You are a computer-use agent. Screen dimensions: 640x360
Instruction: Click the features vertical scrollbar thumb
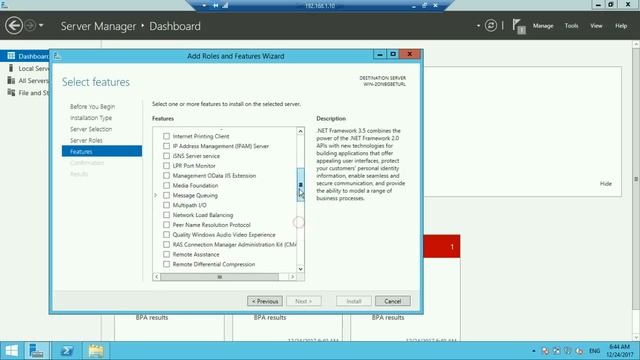[300, 184]
